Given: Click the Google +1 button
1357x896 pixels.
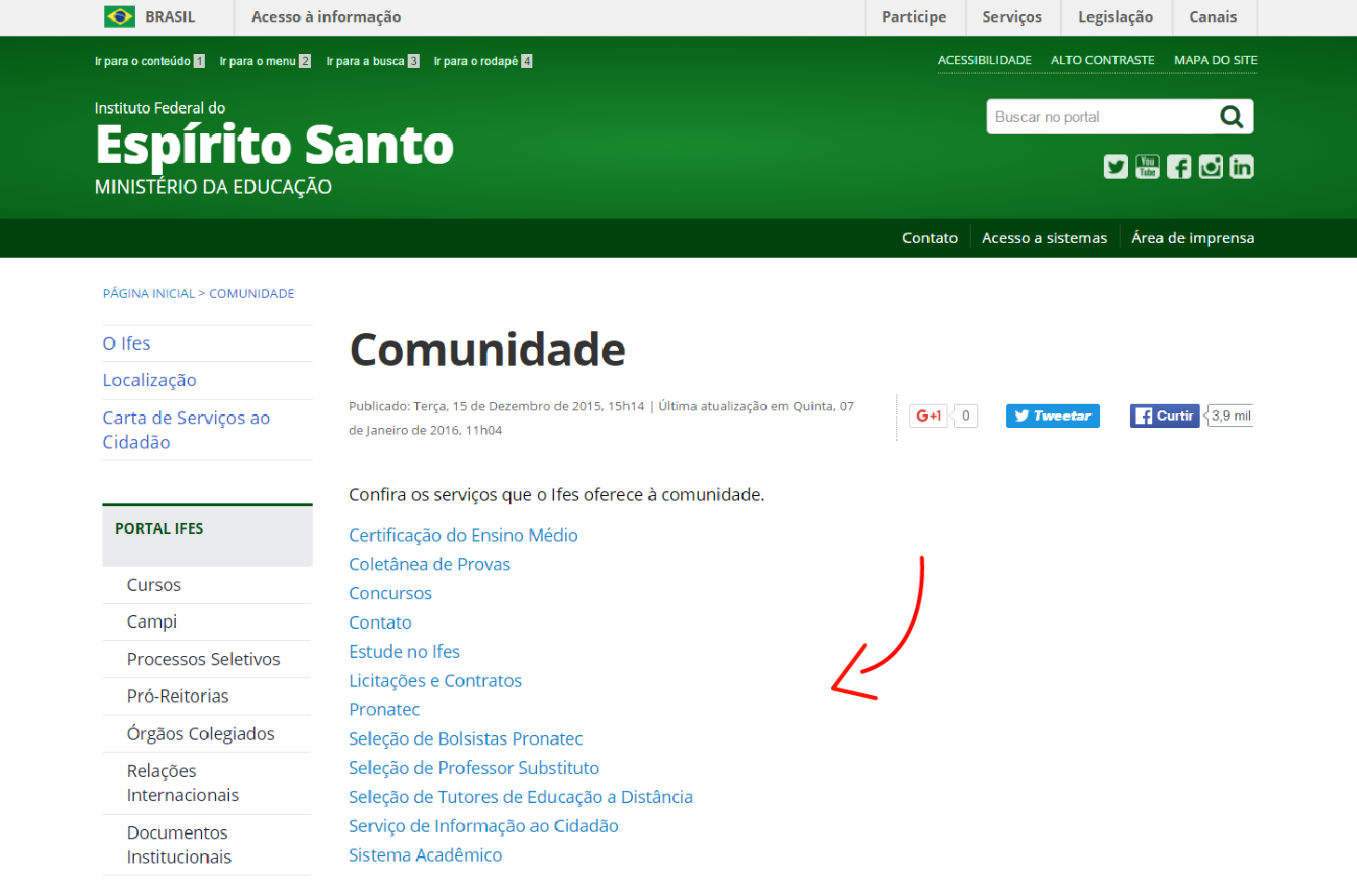Looking at the screenshot, I should 928,416.
